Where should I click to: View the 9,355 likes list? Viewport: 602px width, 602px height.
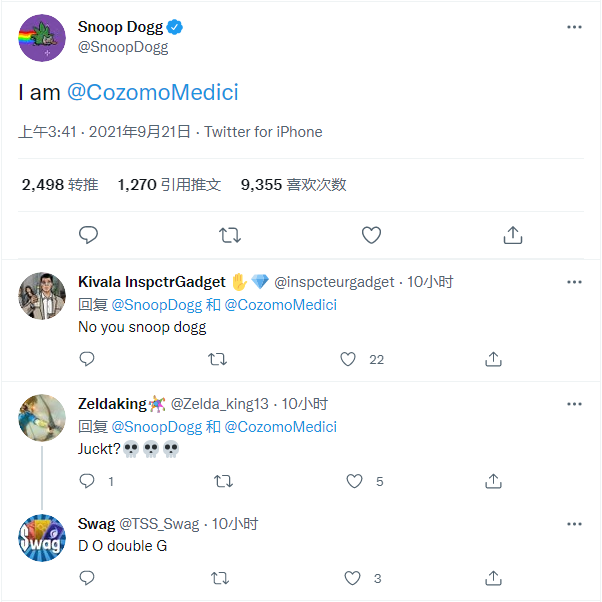click(x=293, y=184)
